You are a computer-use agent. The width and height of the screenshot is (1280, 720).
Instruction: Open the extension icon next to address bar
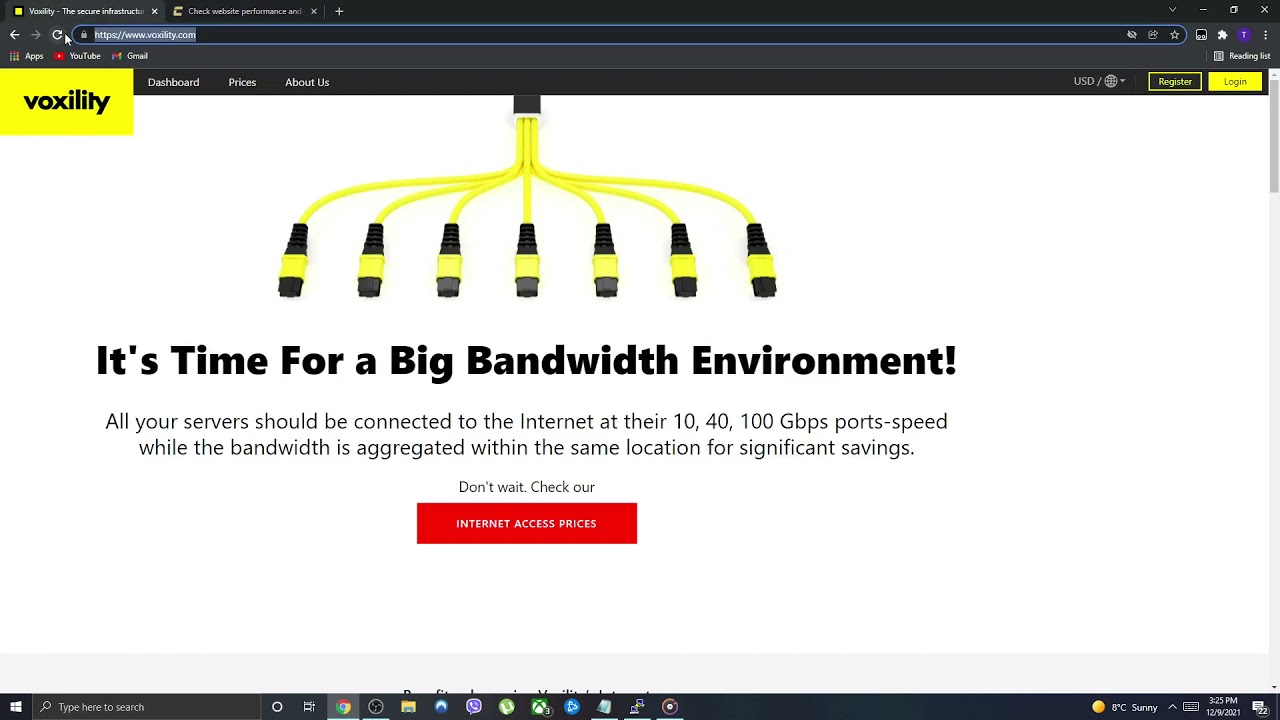1201,35
